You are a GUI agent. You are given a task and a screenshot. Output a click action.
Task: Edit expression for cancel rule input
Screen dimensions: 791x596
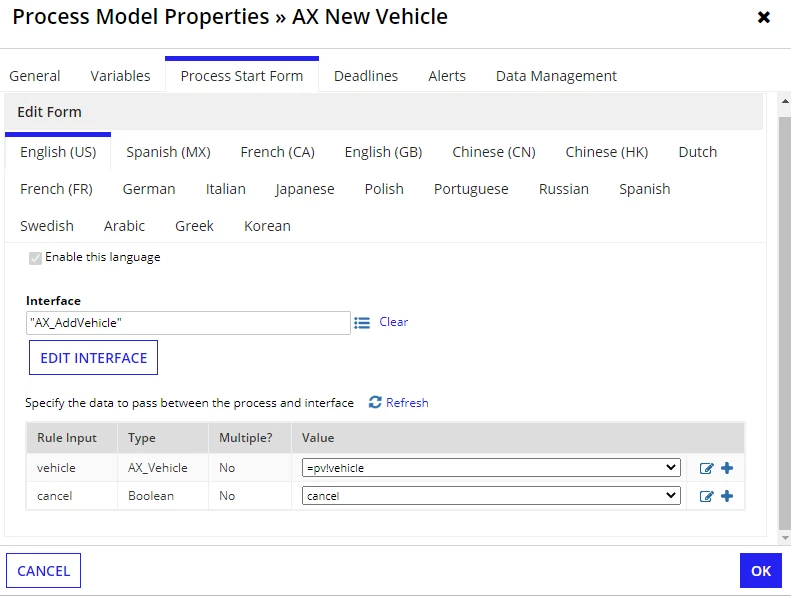[x=706, y=496]
